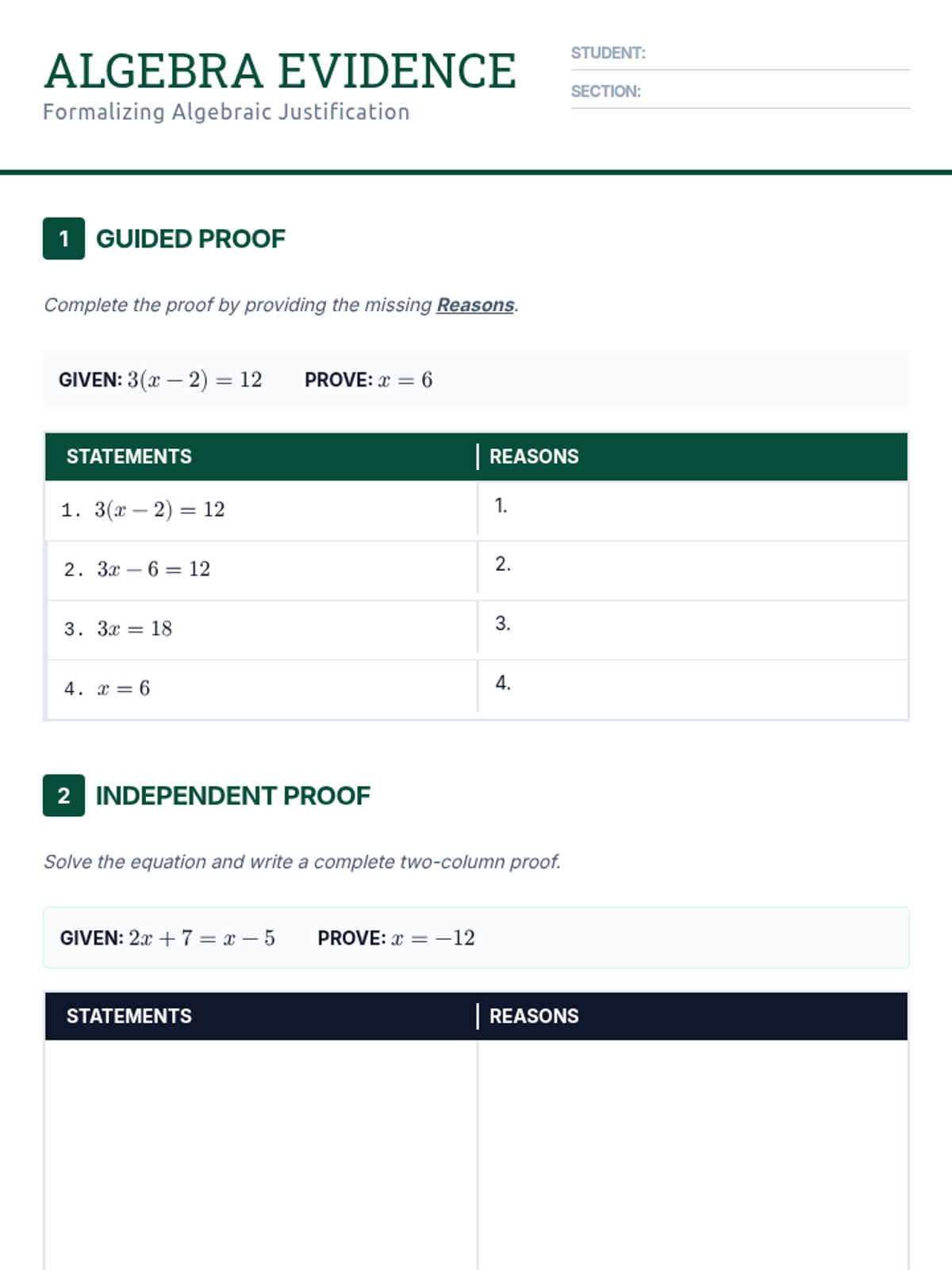This screenshot has height=1270, width=952.
Task: Click reason cell 2 in guided proof
Action: pos(692,568)
